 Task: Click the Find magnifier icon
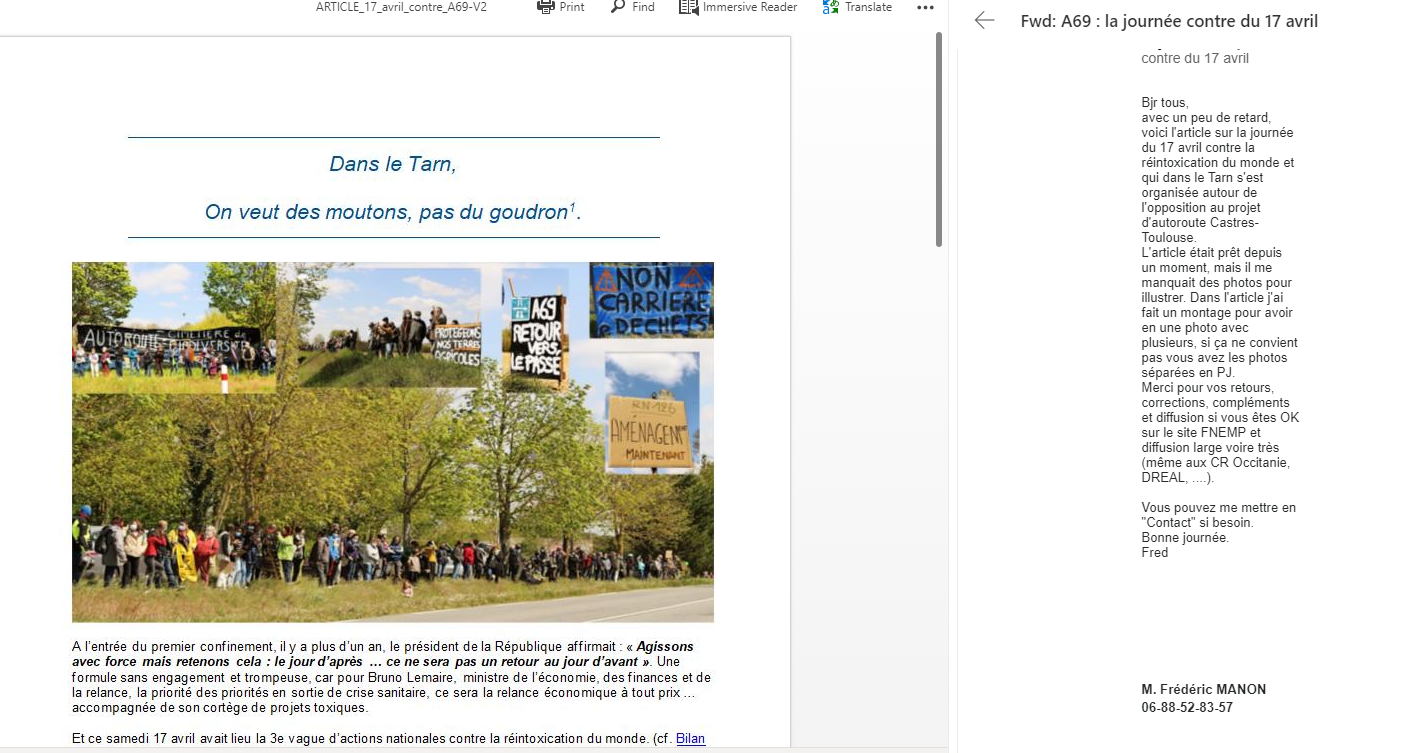(x=618, y=7)
